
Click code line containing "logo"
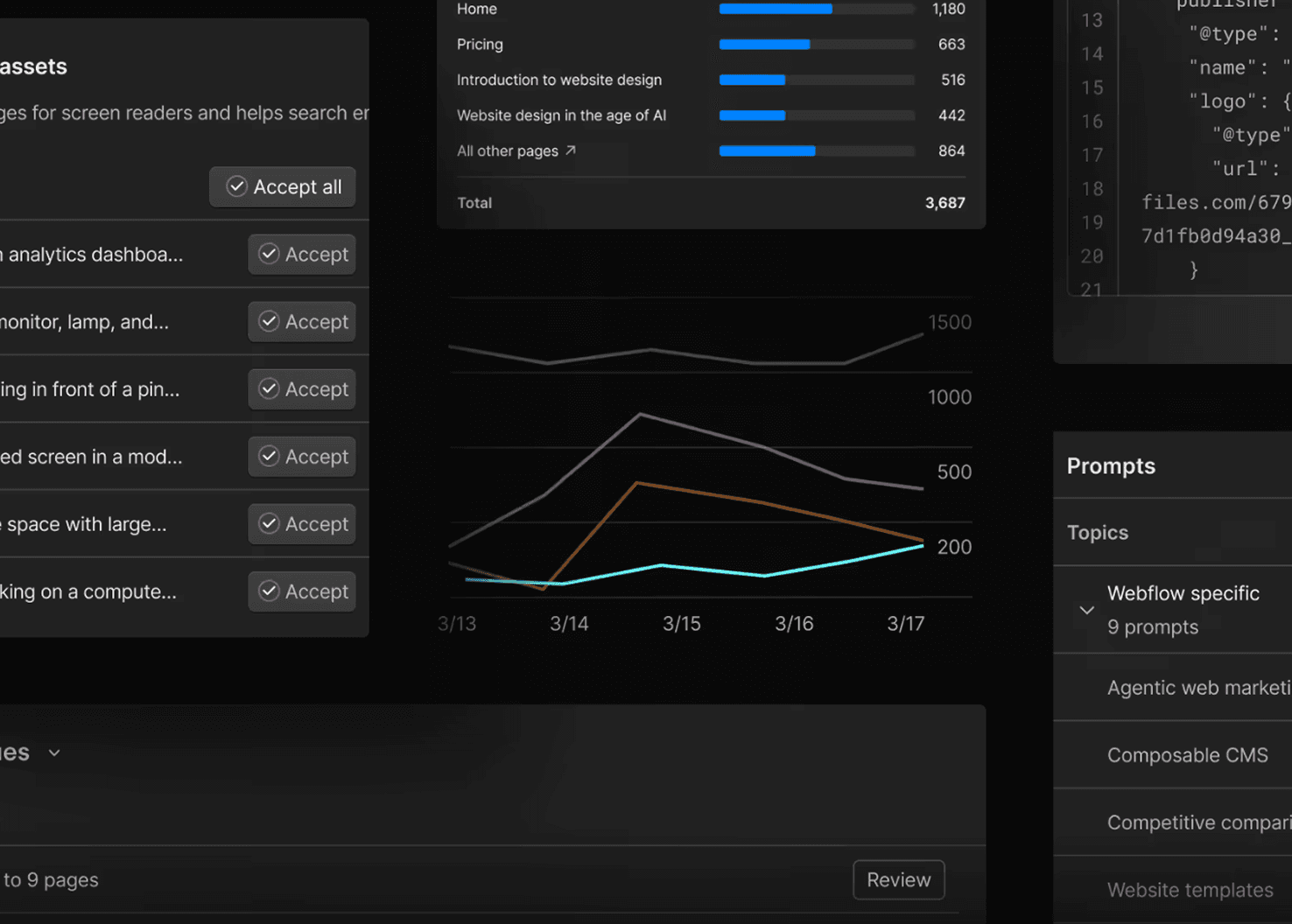pyautogui.click(x=1239, y=101)
